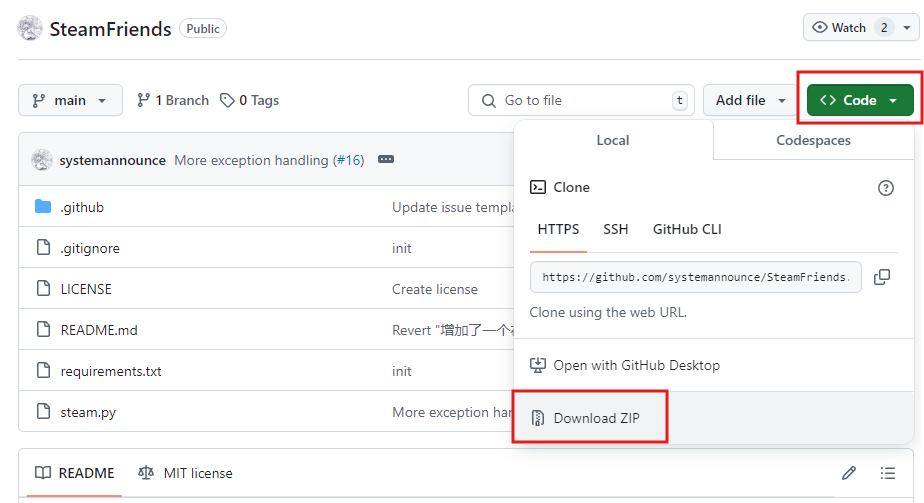
Task: Click the systemannounce commit author avatar
Action: tap(41, 160)
